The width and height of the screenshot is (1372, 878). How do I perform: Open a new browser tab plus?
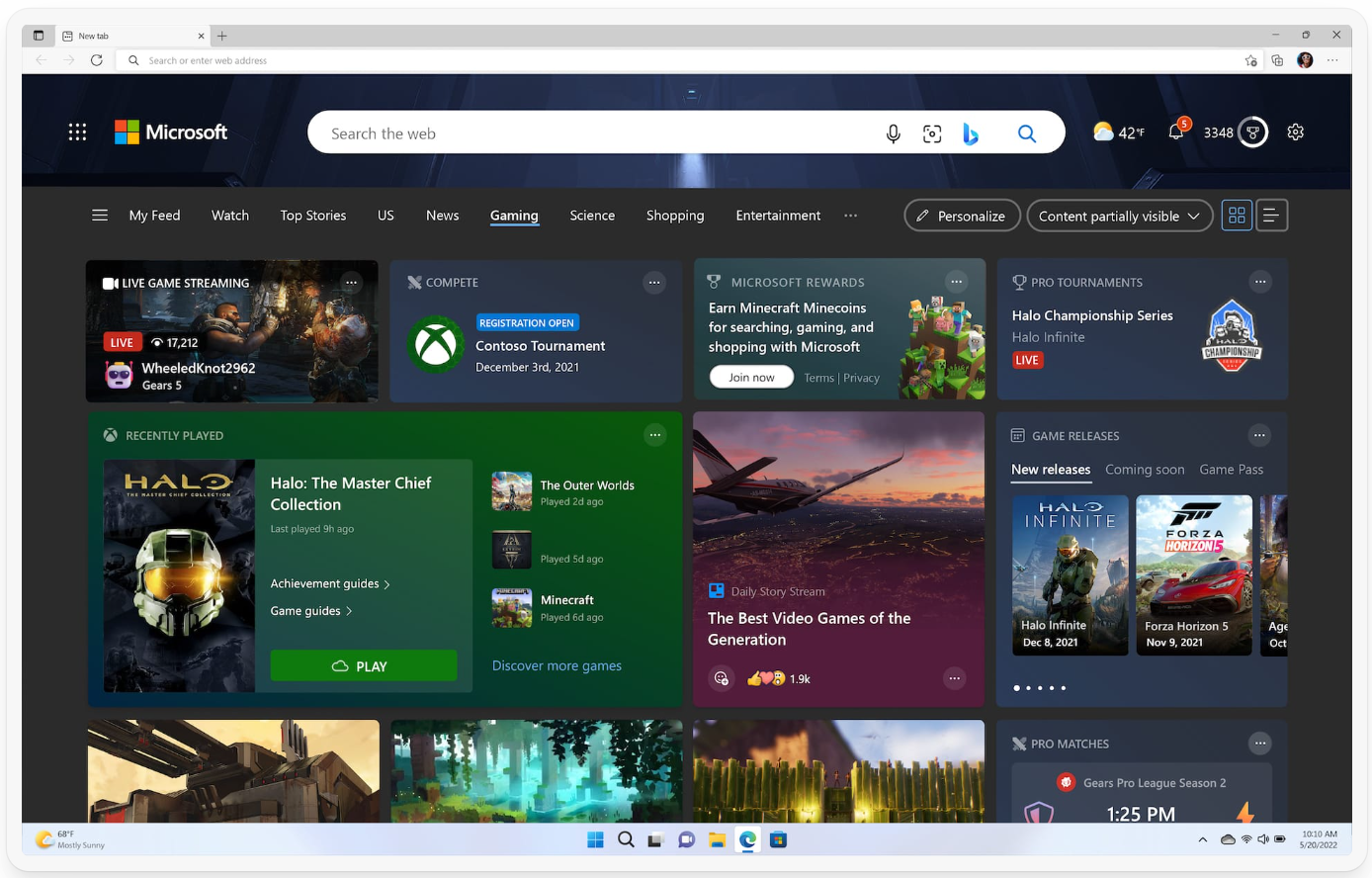pos(222,36)
